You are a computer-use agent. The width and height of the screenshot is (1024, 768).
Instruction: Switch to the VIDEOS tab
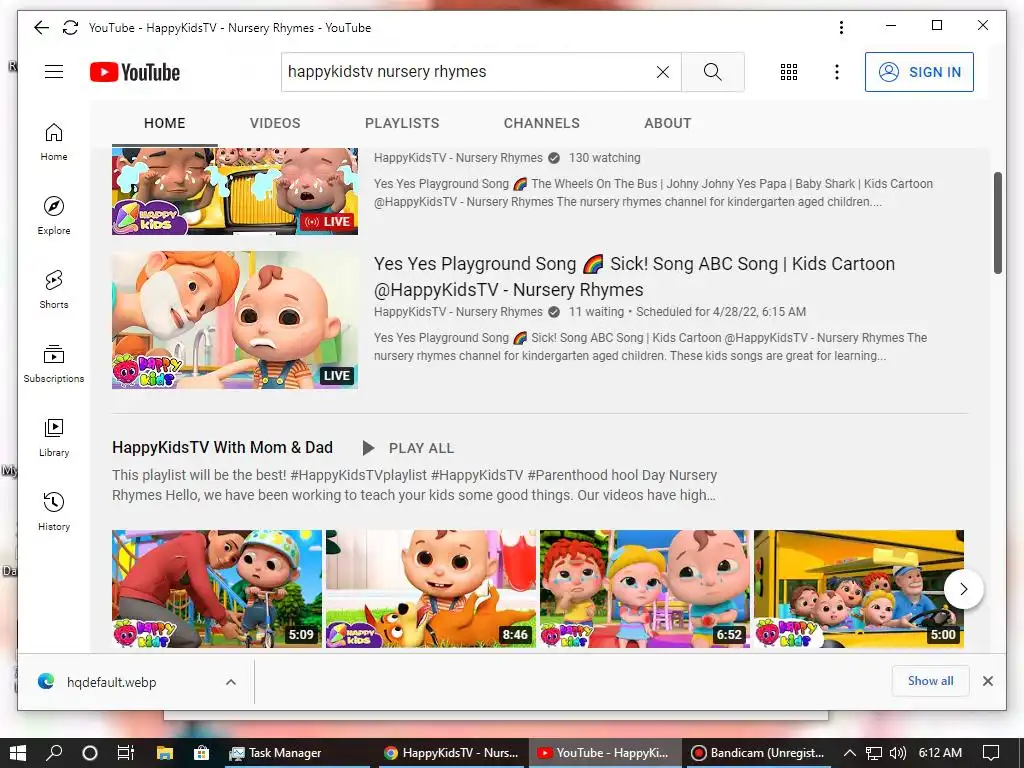click(275, 123)
